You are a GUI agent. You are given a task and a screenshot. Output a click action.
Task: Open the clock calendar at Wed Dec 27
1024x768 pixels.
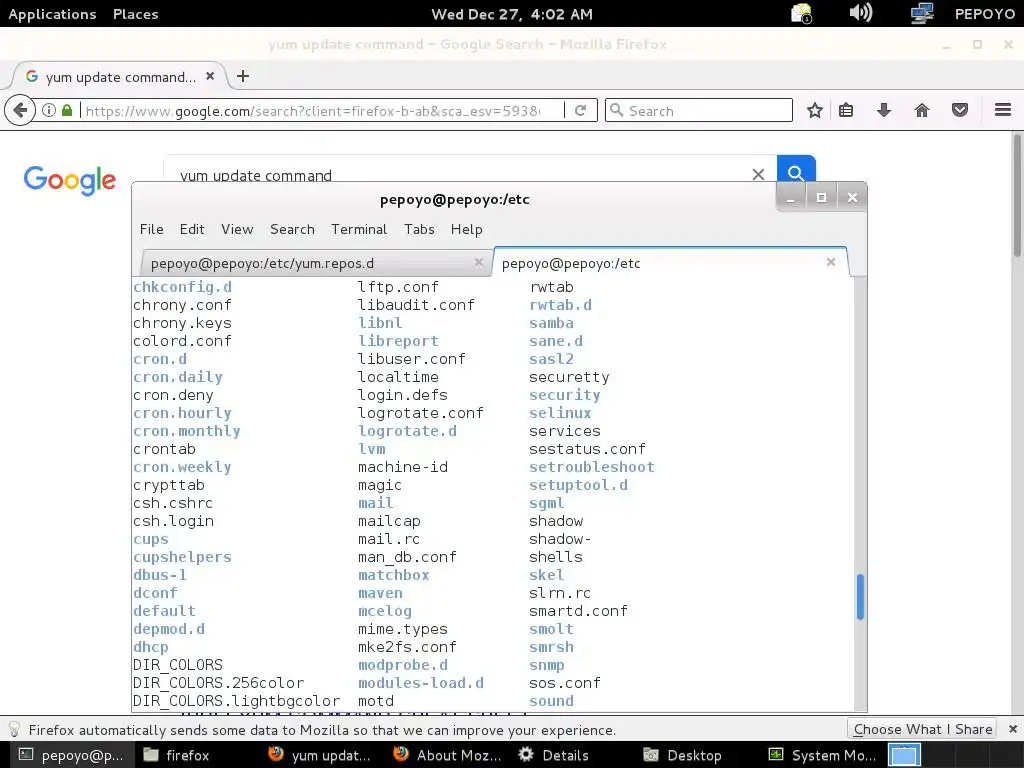pos(512,14)
